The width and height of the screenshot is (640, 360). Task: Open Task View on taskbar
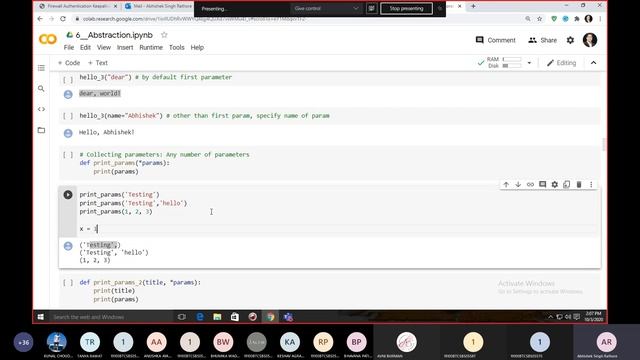182,317
